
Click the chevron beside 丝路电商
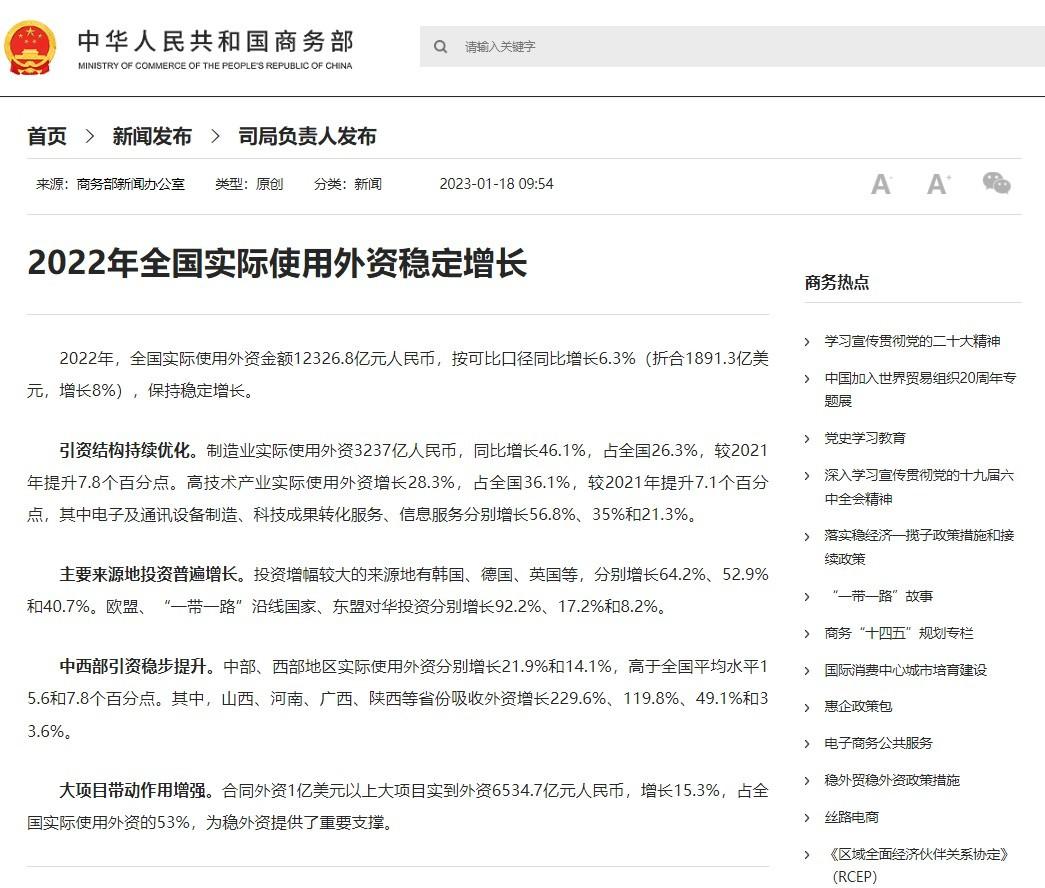[807, 817]
